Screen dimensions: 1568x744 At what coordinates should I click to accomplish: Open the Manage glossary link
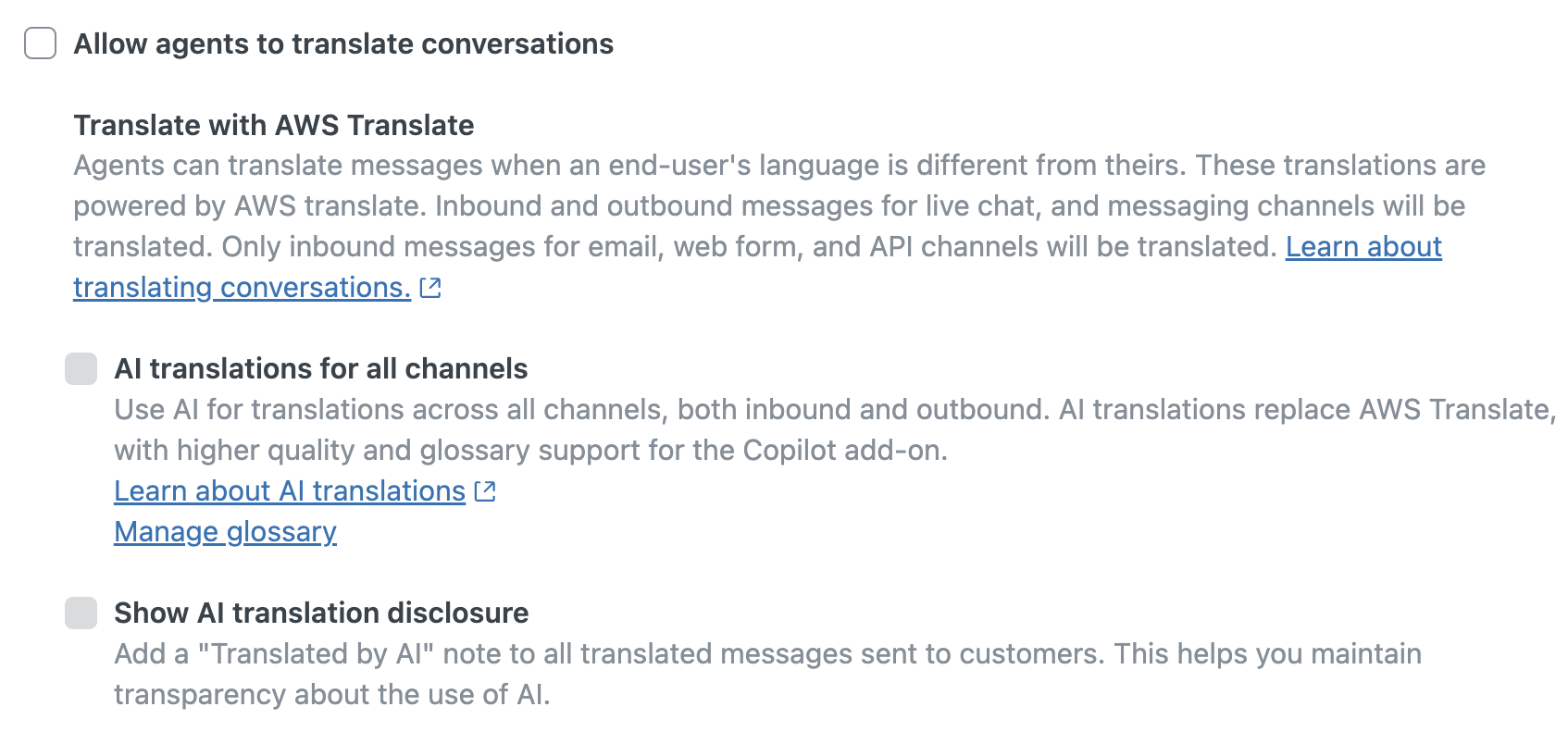(225, 532)
